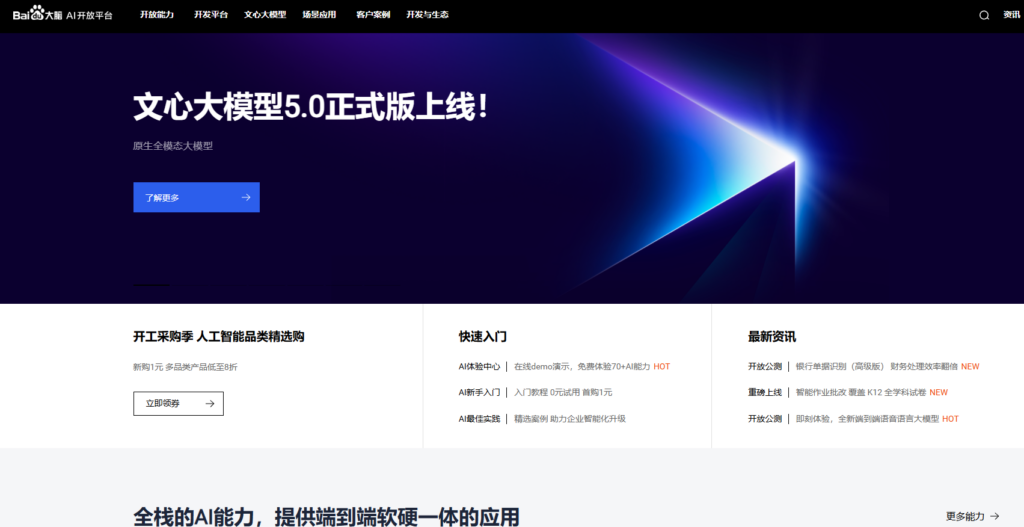Select the first carousel indicator bar

[151, 285]
